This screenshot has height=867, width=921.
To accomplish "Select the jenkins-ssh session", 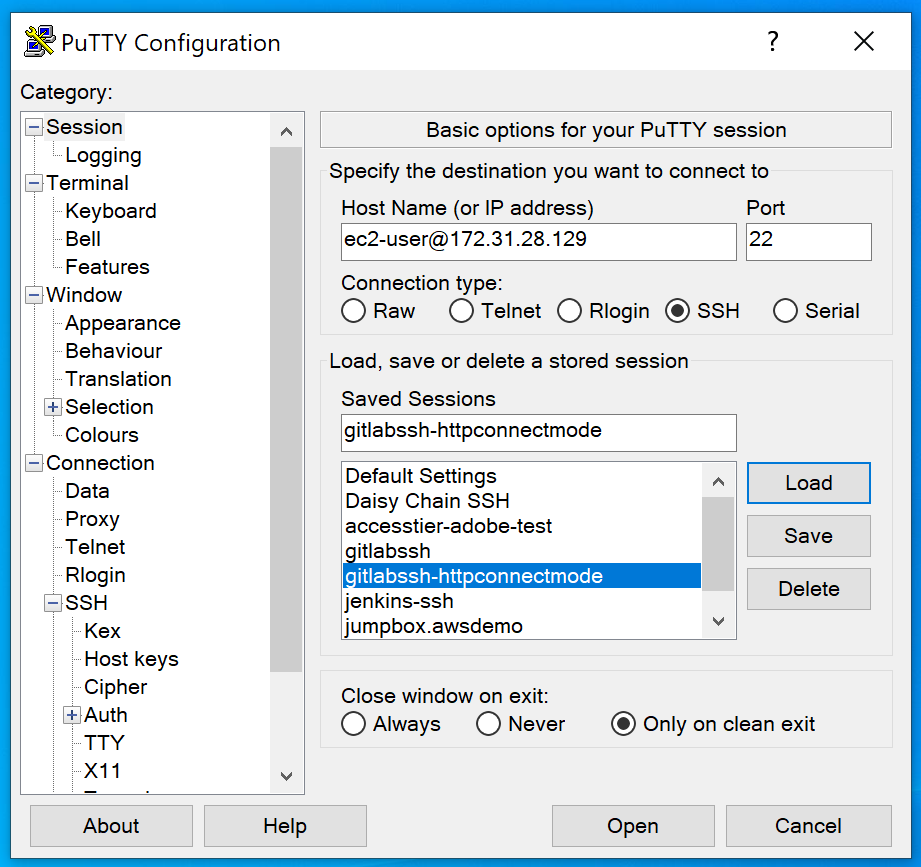I will coord(522,601).
